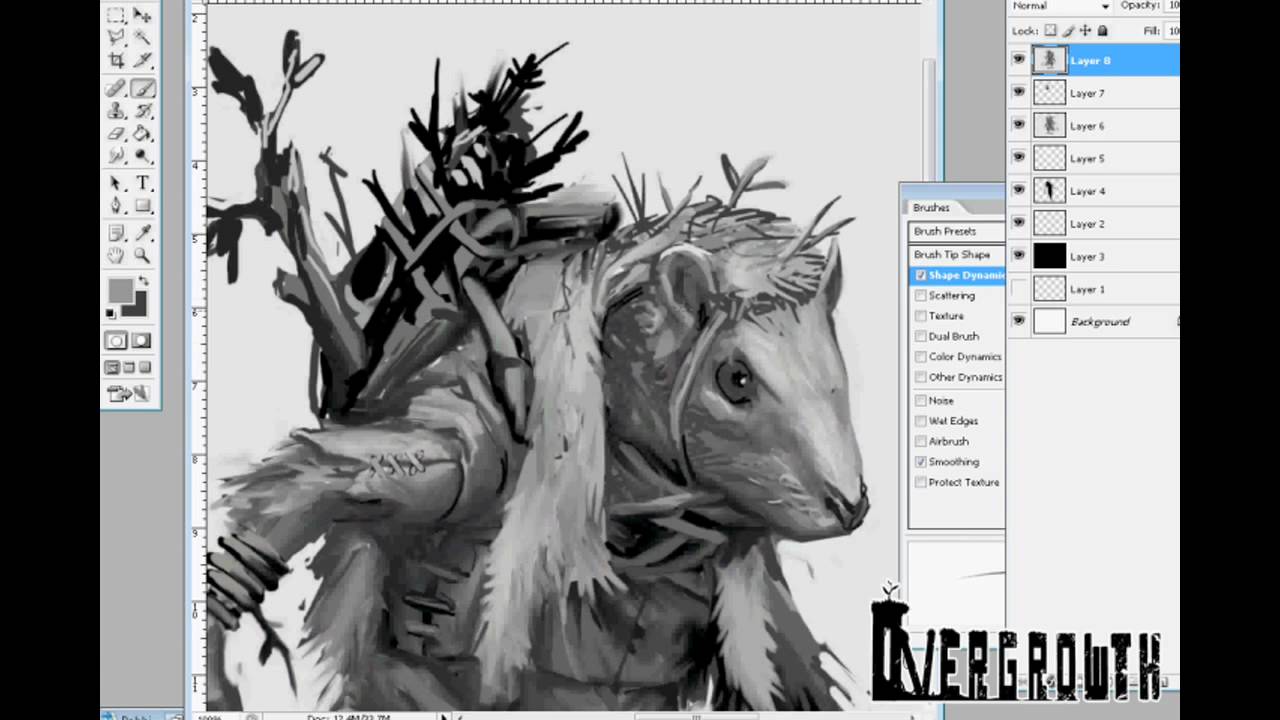This screenshot has width=1280, height=720.
Task: Select Layer 7 by its name
Action: pyautogui.click(x=1087, y=93)
